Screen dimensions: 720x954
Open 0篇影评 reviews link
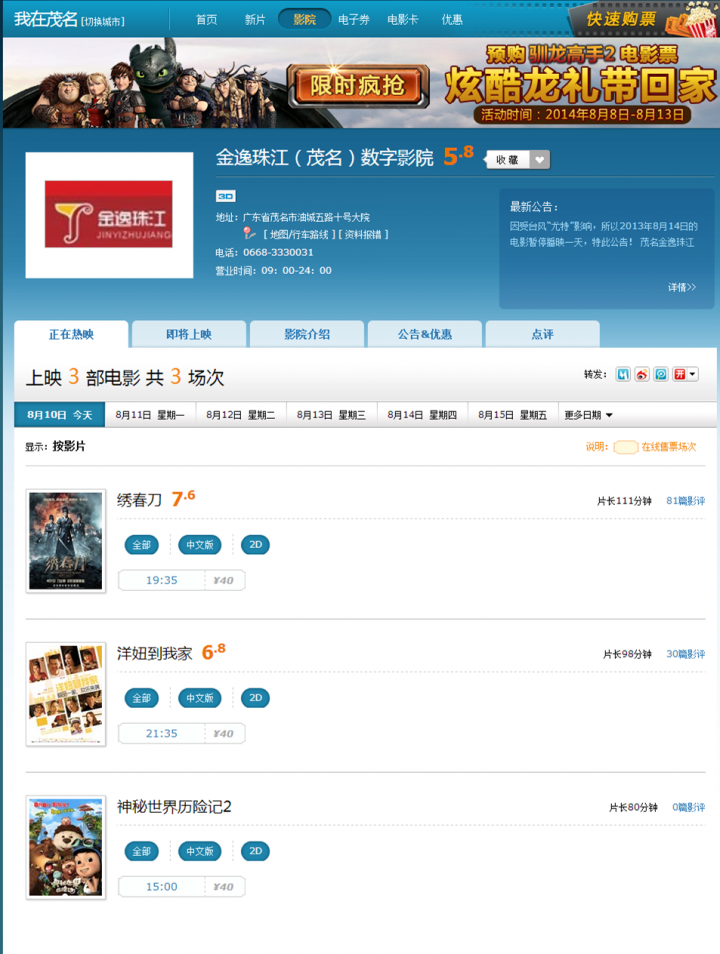[688, 807]
